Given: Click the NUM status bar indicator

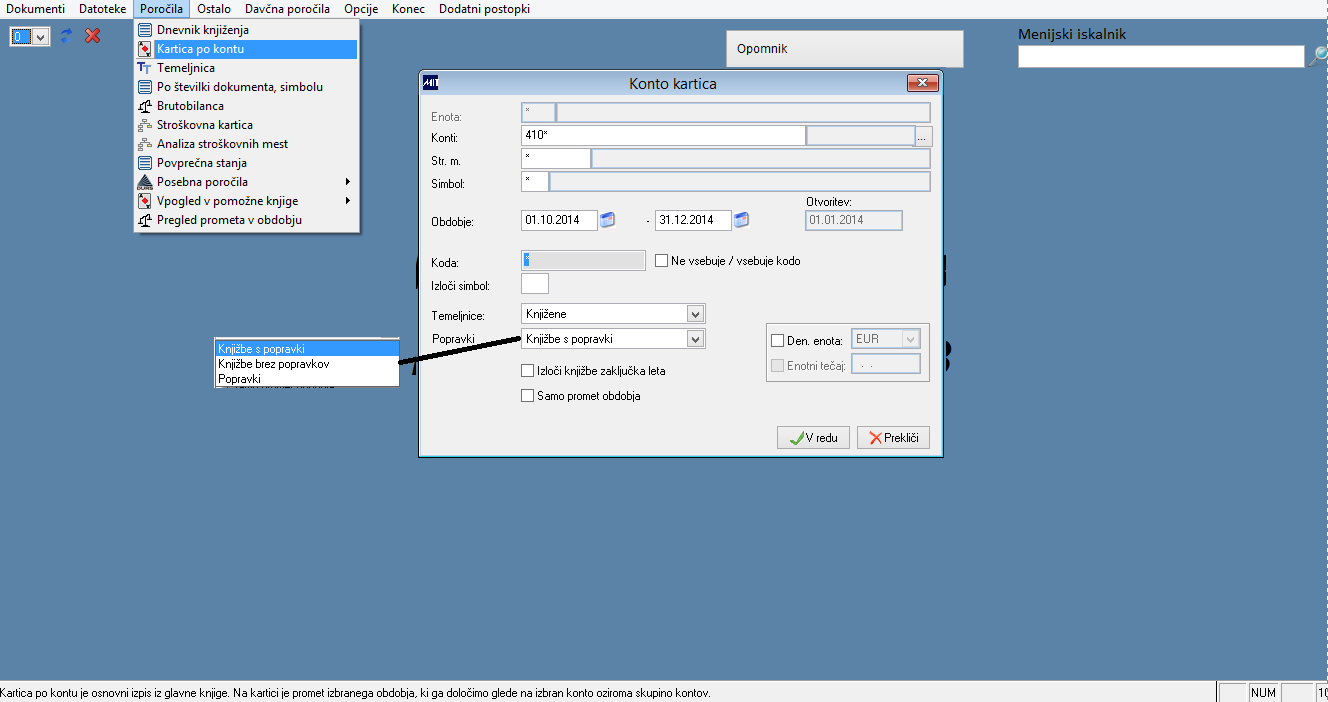Looking at the screenshot, I should [x=1263, y=692].
